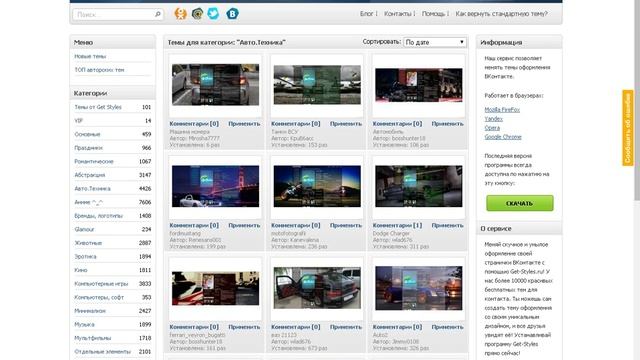Open the fordmustang theme thumbnail
This screenshot has height=360, width=640.
[x=215, y=186]
